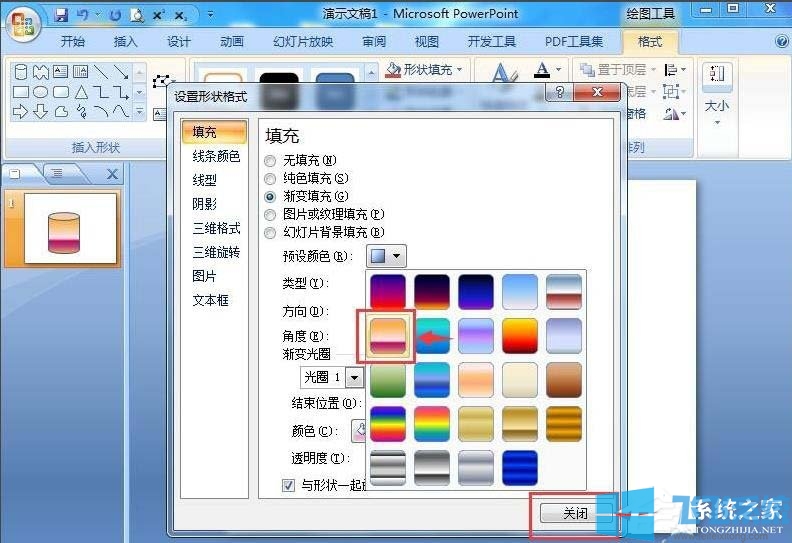The width and height of the screenshot is (792, 543).
Task: Select 纯色填充 solid fill option
Action: (270, 178)
